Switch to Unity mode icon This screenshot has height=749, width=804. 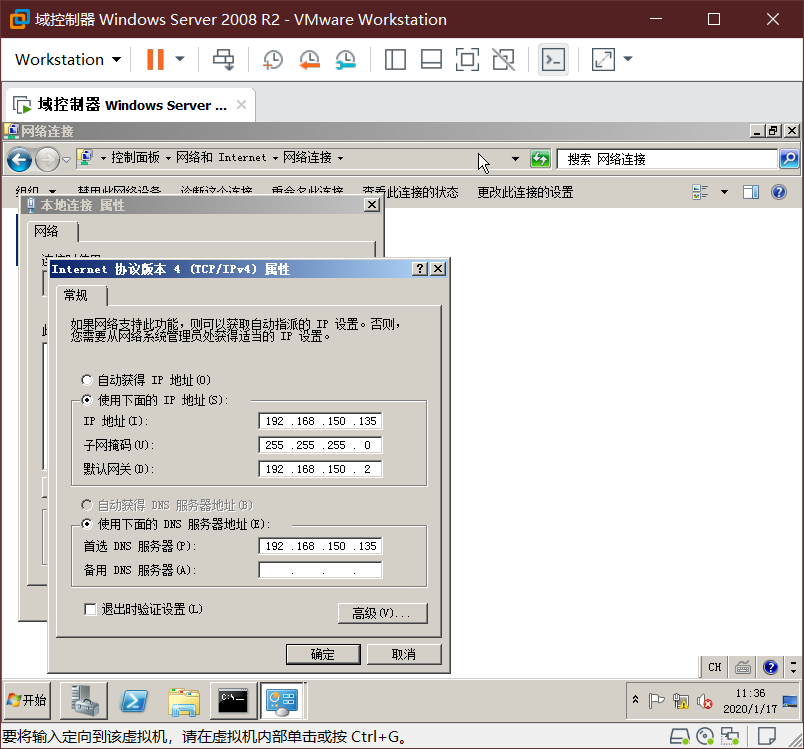point(504,59)
